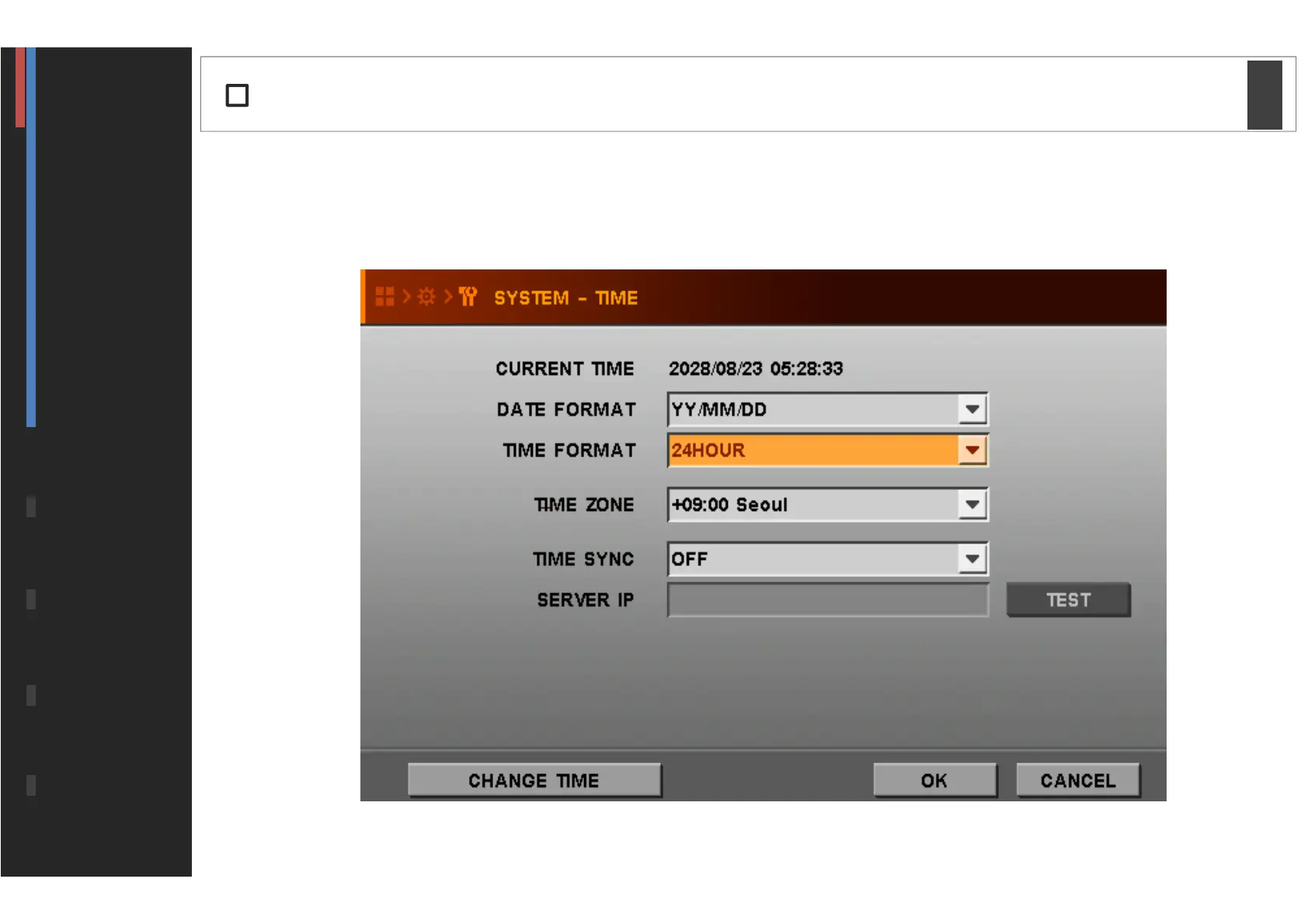The width and height of the screenshot is (1308, 924).
Task: Click the system tools icon beside the title
Action: coord(468,297)
